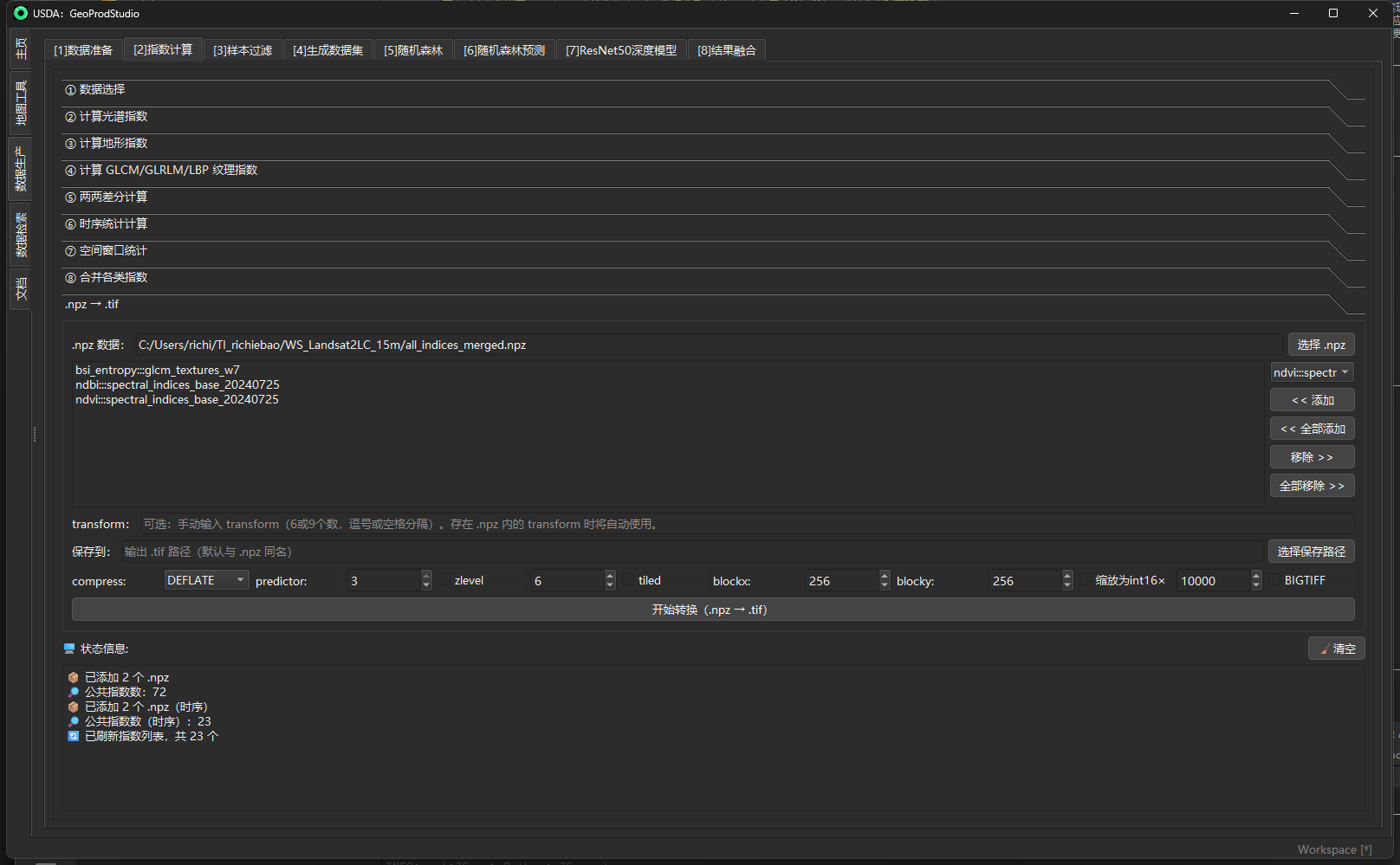1400x865 pixels.
Task: Open the DEFLATE compress dropdown
Action: [206, 580]
